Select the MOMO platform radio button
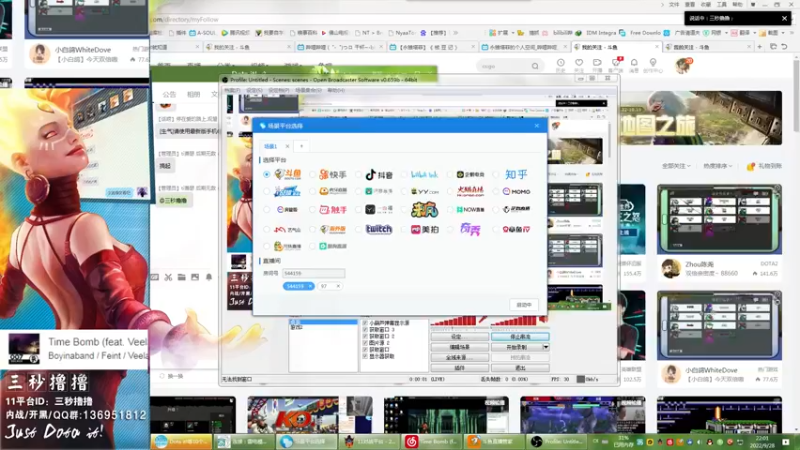800x450 pixels. pyautogui.click(x=496, y=191)
